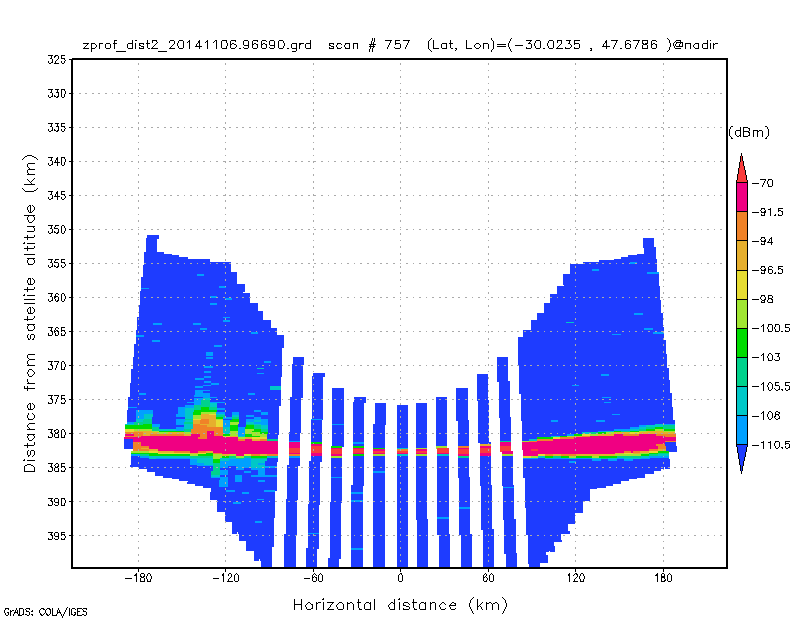Click the light blue -106 colorbar segment
Screen dimensions: 800x618
(742, 430)
